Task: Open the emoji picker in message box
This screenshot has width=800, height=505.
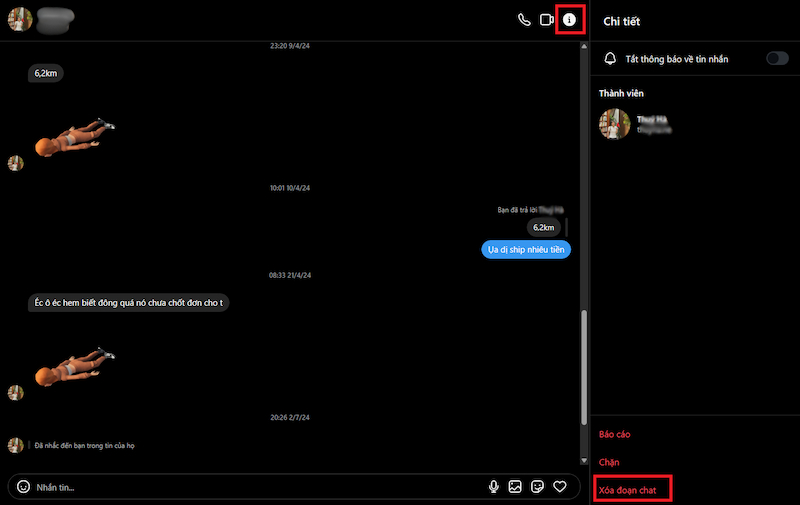Action: [x=23, y=487]
